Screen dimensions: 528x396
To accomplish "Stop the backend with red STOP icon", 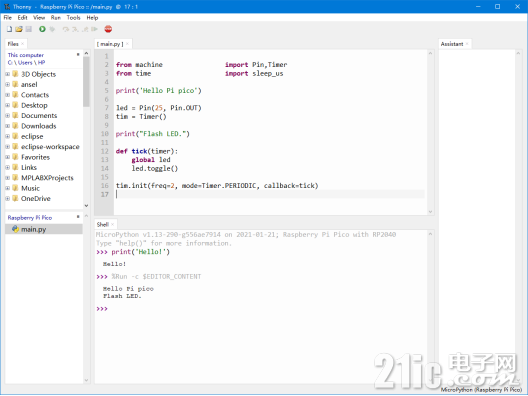I will [x=108, y=29].
